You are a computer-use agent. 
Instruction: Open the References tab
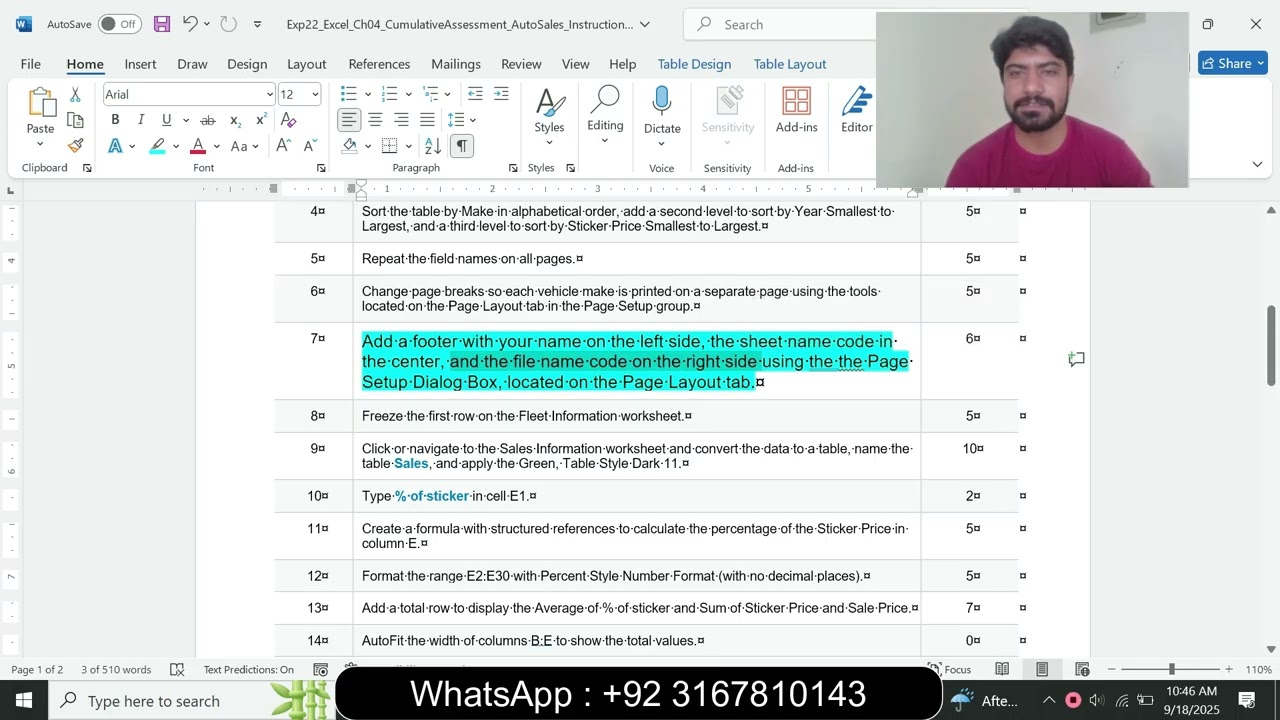coord(379,63)
